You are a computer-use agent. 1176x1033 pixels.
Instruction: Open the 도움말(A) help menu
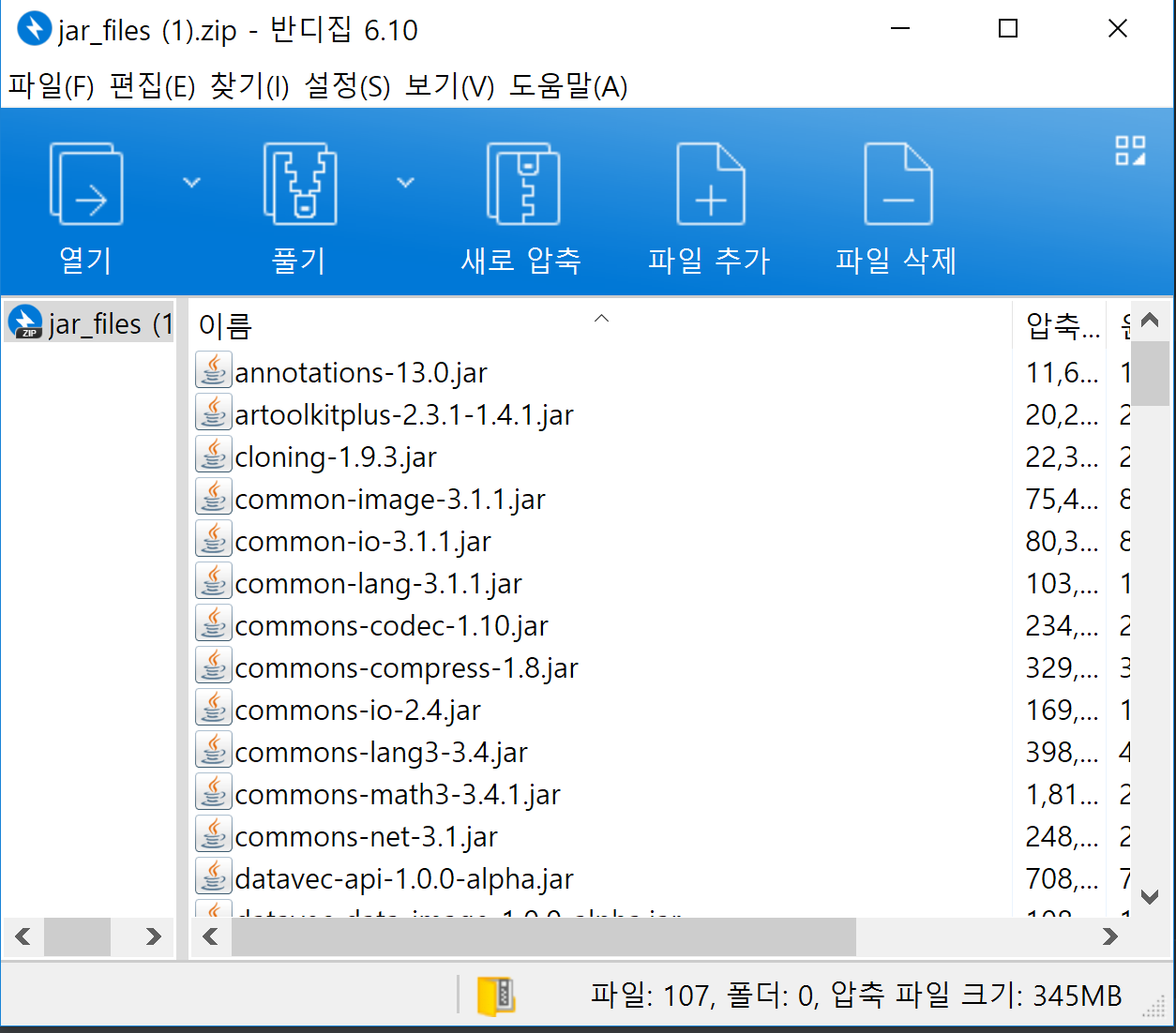[568, 86]
